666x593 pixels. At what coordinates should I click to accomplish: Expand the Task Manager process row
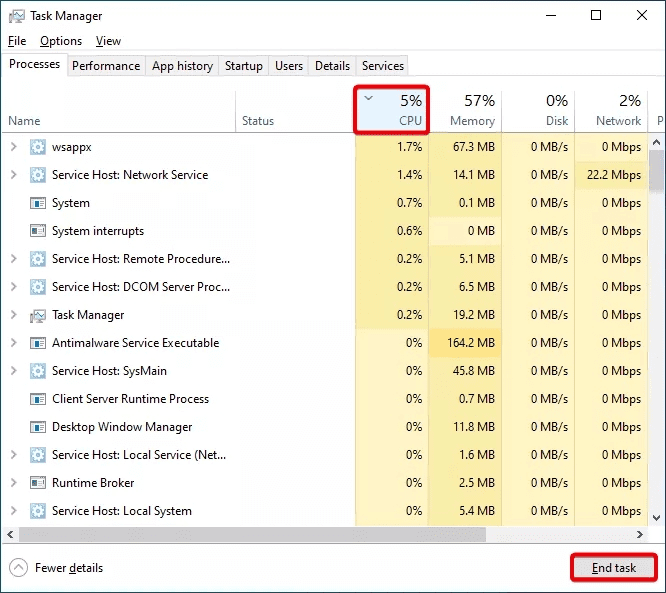(14, 315)
